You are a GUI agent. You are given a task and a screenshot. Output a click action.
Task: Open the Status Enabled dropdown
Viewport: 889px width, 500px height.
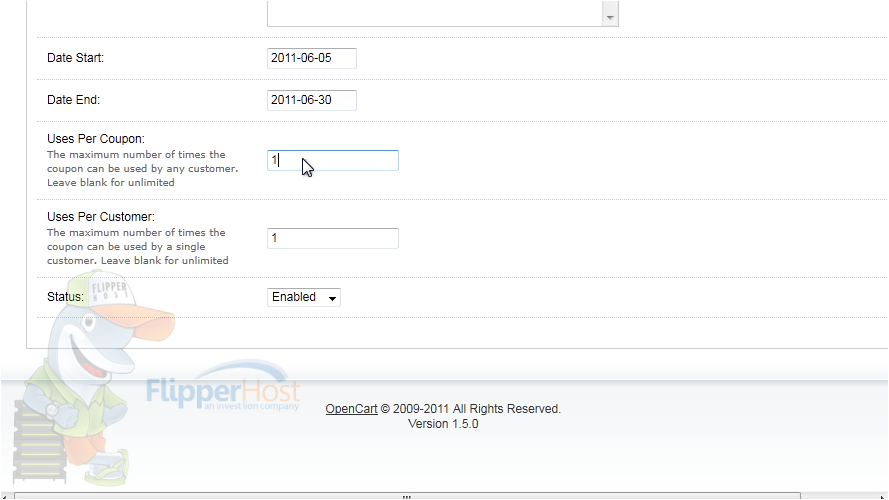point(304,297)
